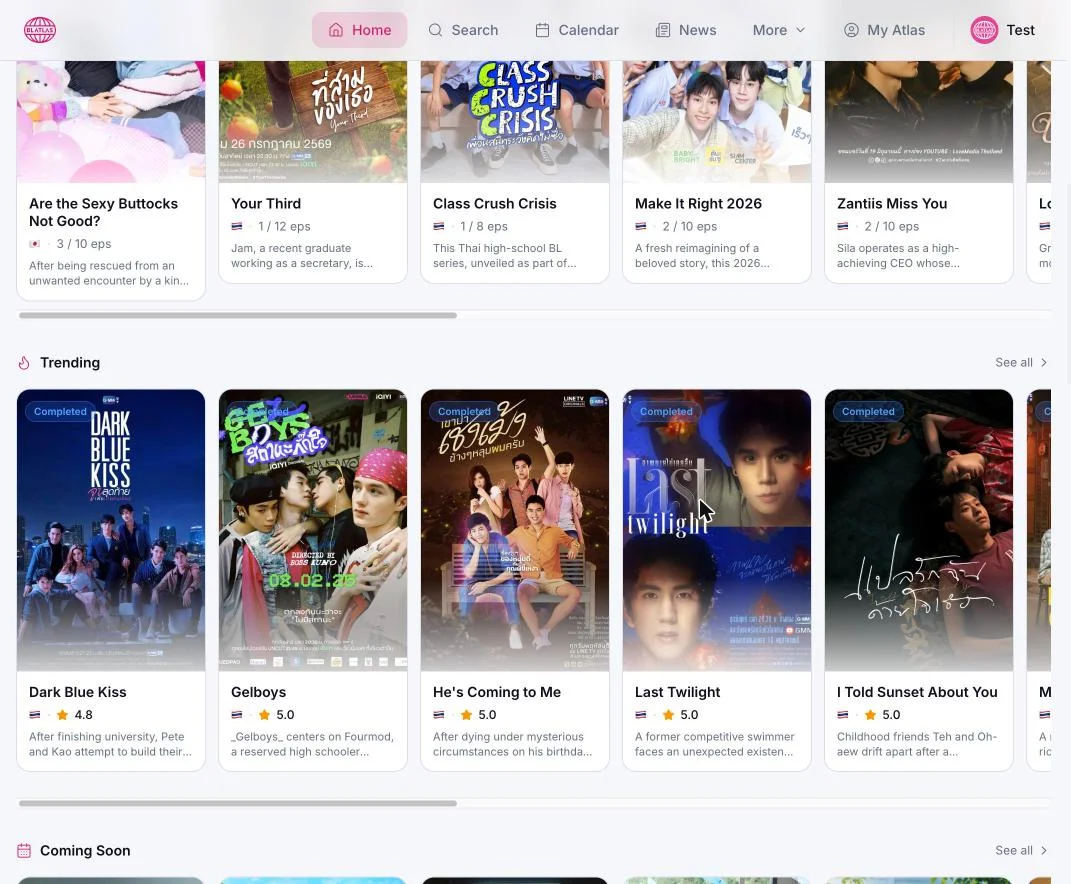Image resolution: width=1071 pixels, height=884 pixels.
Task: Click See all for Coming Soon
Action: 1014,851
